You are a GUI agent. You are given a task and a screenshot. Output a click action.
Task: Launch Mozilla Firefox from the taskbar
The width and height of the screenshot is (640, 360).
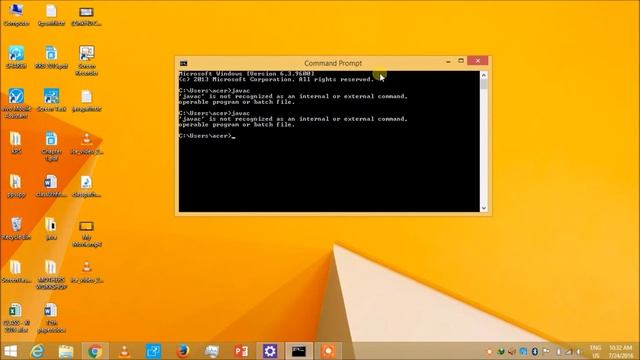click(x=182, y=351)
